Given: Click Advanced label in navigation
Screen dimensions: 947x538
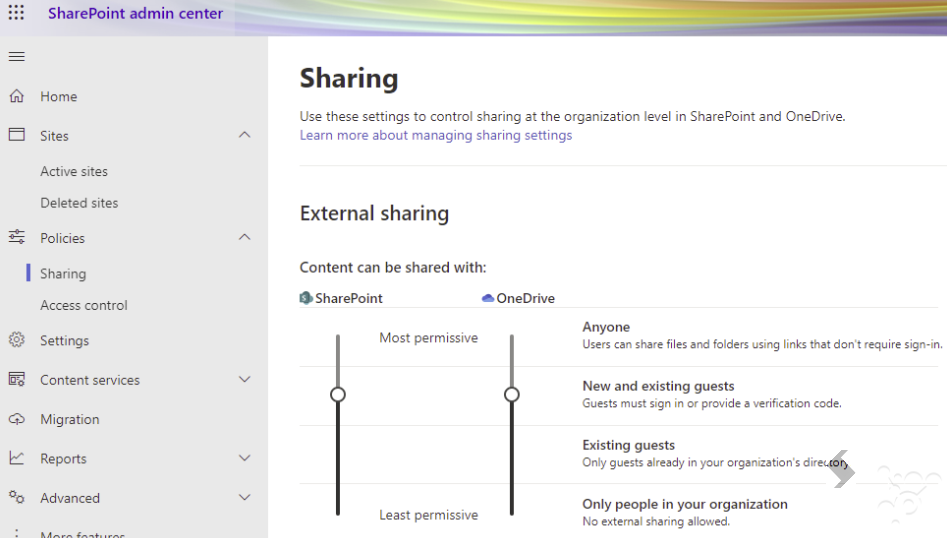Looking at the screenshot, I should (70, 498).
